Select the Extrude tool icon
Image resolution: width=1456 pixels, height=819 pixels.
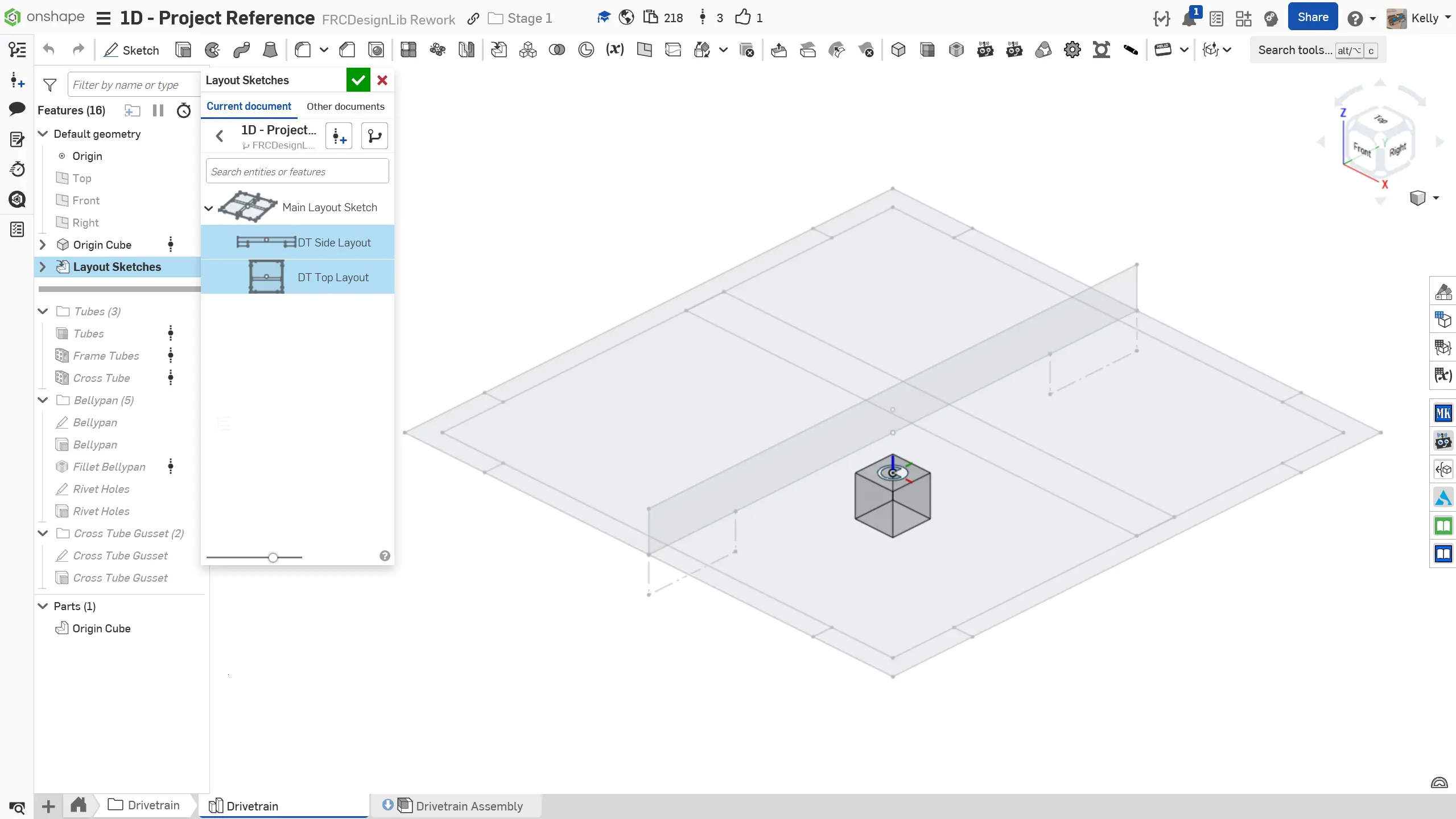[183, 50]
